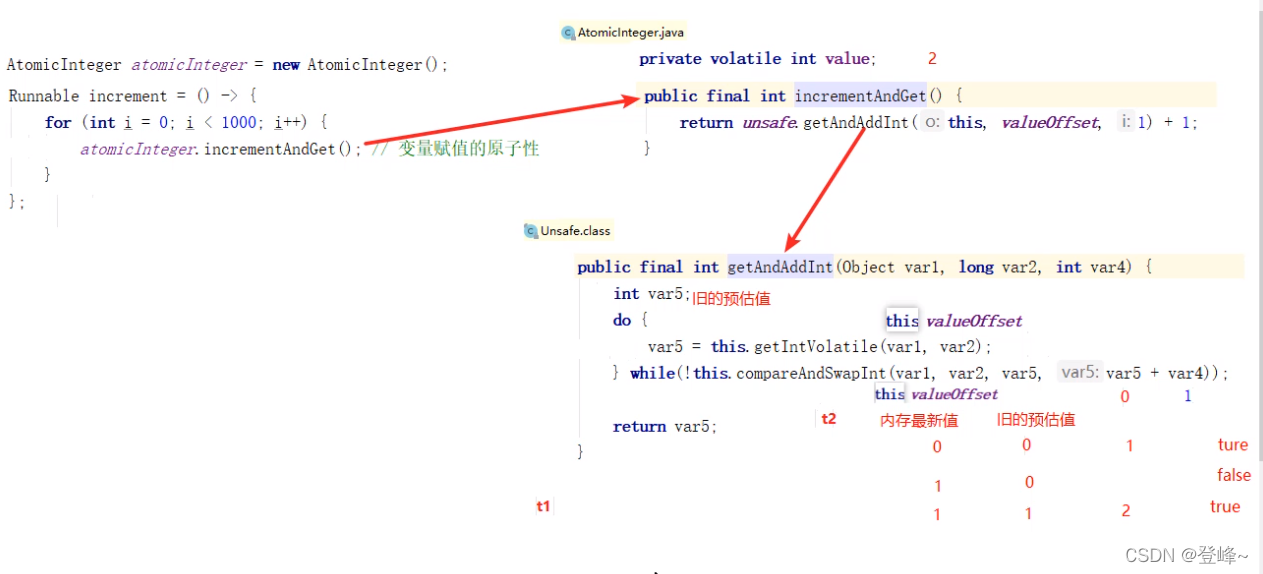
Task: Click the 'var5:' parameter hint in compareAndSwapInt
Action: 1080,372
